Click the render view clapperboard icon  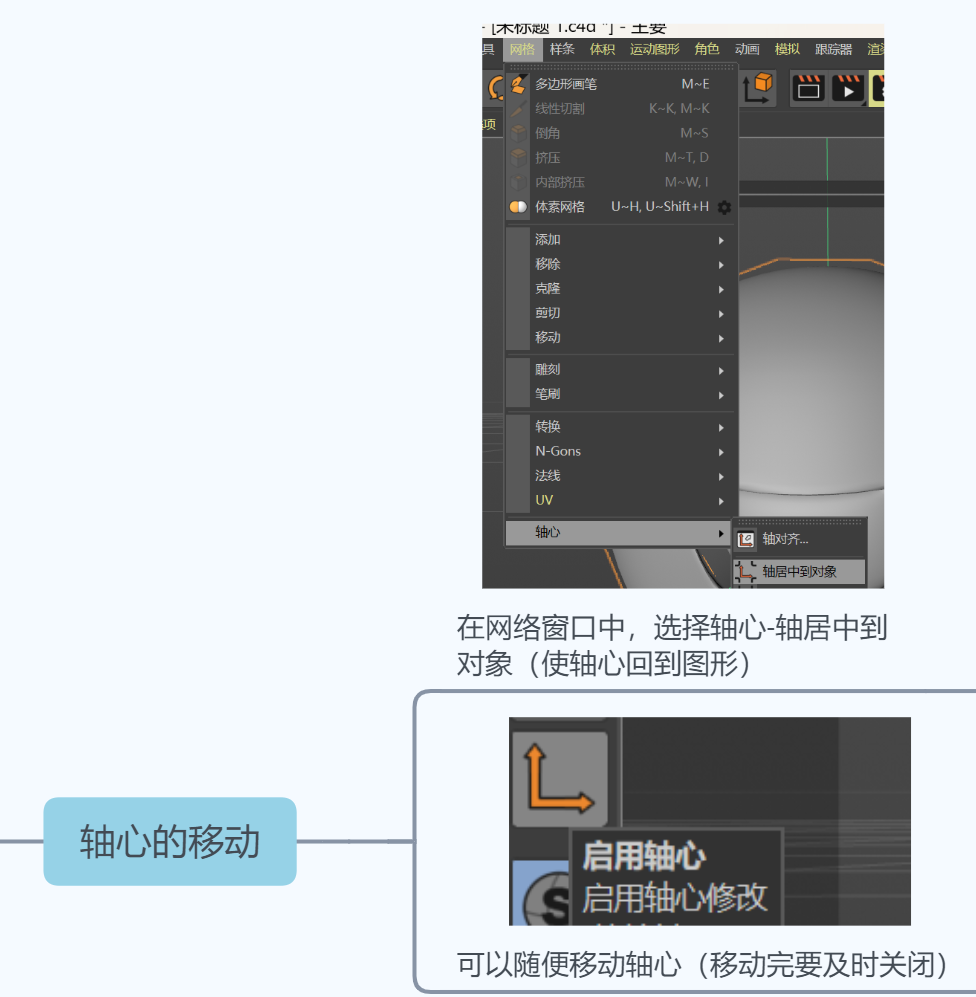(808, 88)
